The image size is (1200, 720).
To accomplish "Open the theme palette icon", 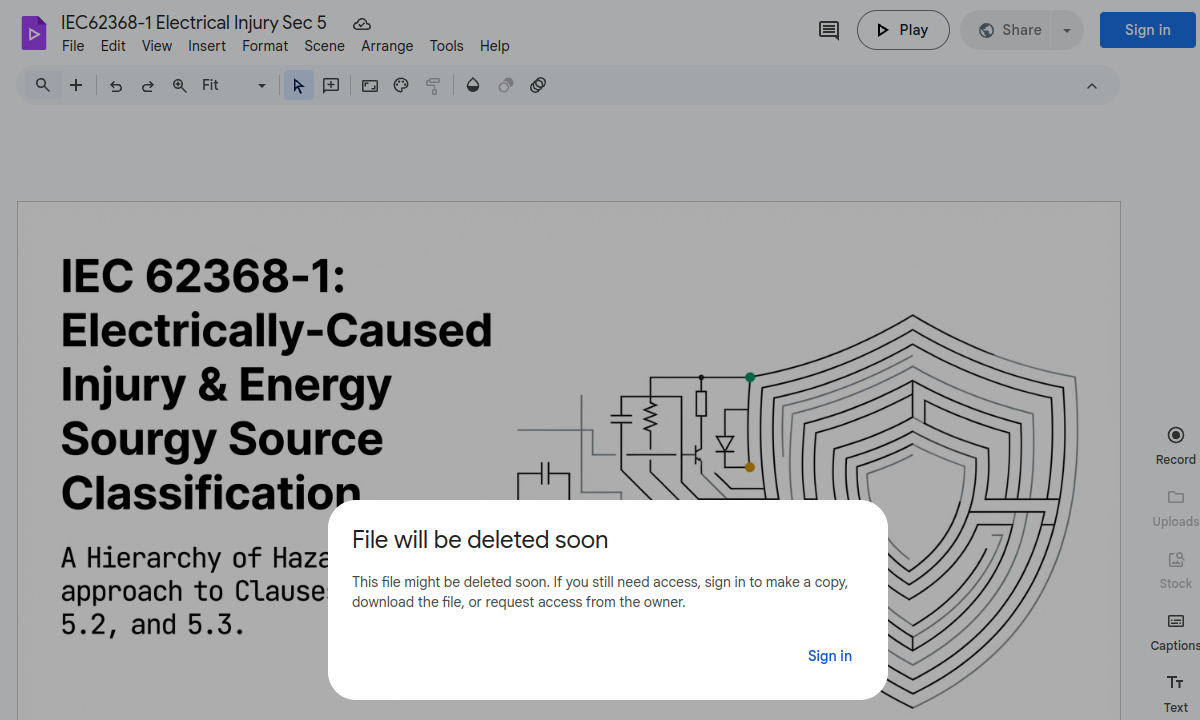I will pyautogui.click(x=401, y=86).
